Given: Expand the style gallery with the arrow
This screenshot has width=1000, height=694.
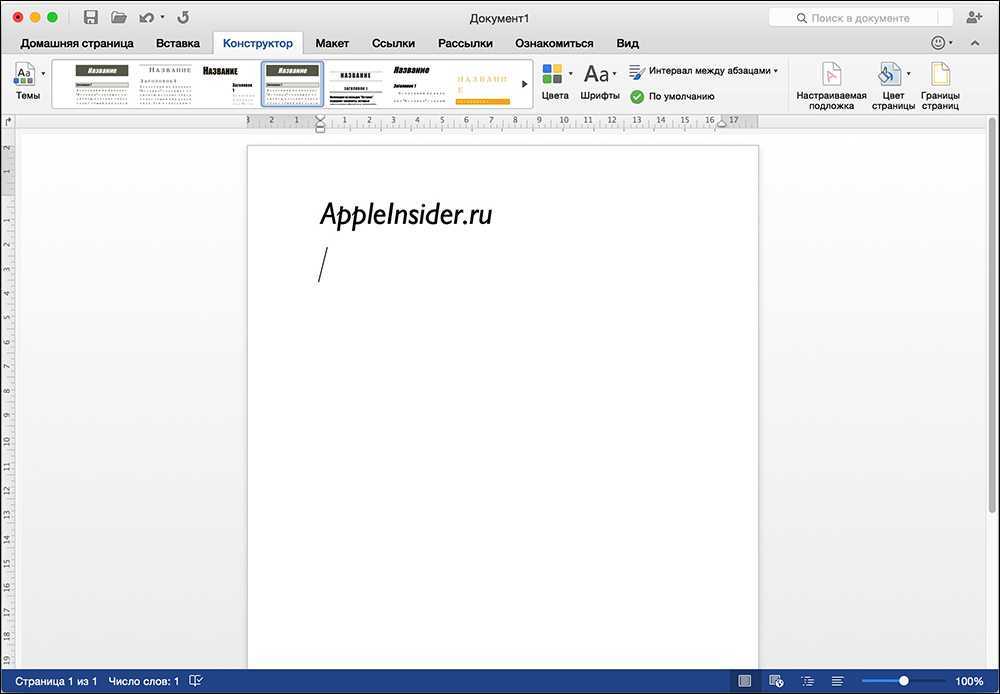Looking at the screenshot, I should point(525,84).
